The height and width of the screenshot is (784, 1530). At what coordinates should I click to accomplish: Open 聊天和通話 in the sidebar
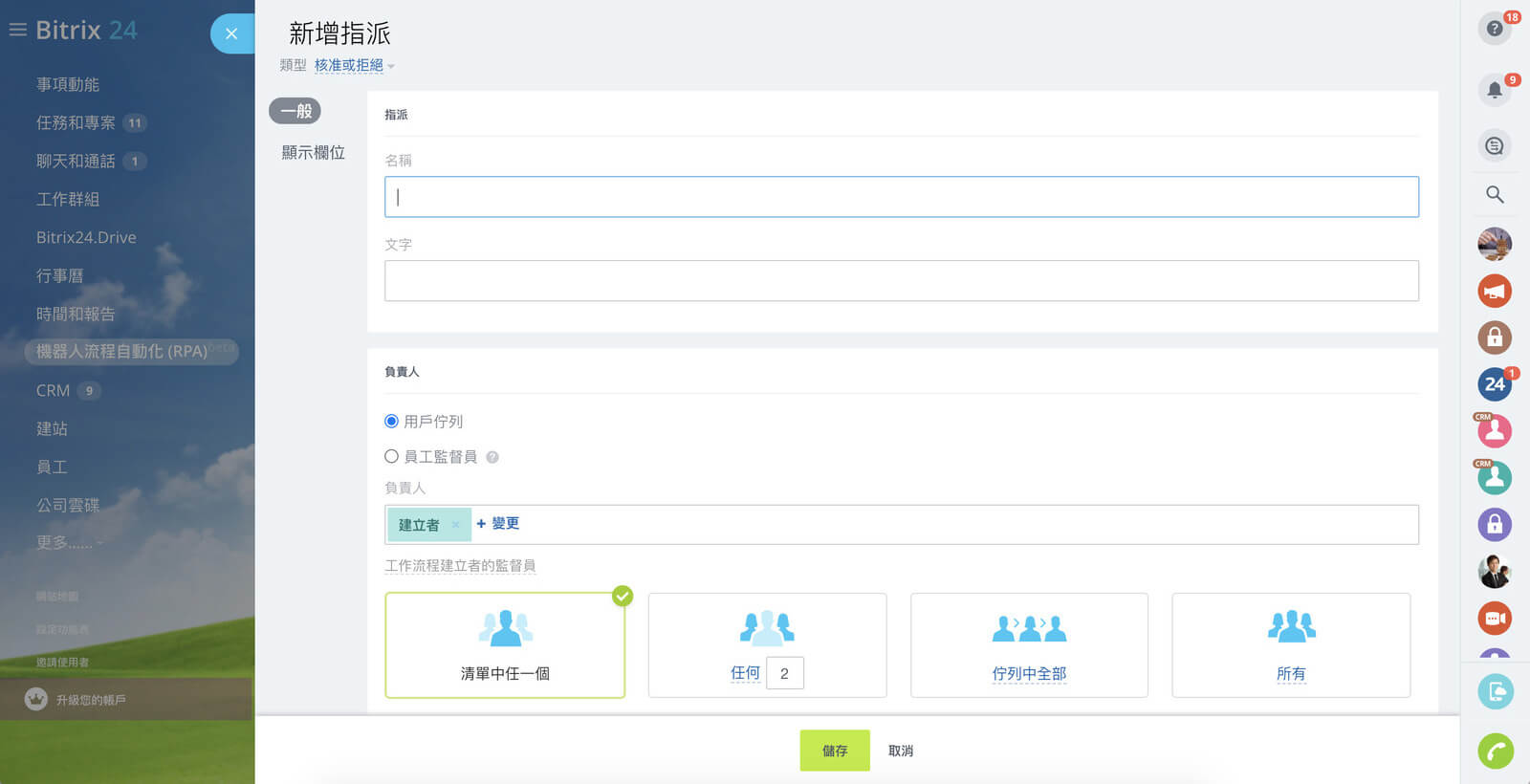tap(76, 161)
